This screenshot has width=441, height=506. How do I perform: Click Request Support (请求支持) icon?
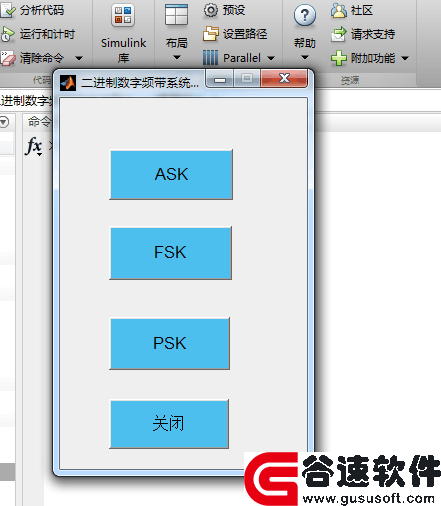pyautogui.click(x=339, y=34)
